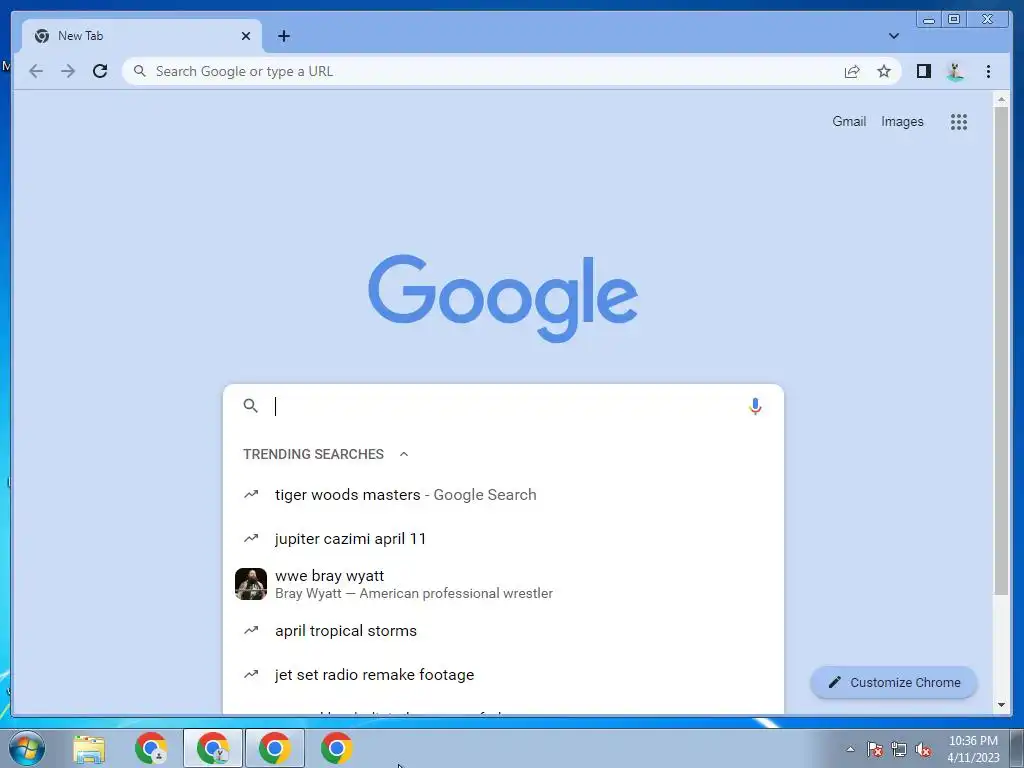Viewport: 1024px width, 768px height.
Task: Open the tab search dropdown arrow
Action: (x=894, y=36)
